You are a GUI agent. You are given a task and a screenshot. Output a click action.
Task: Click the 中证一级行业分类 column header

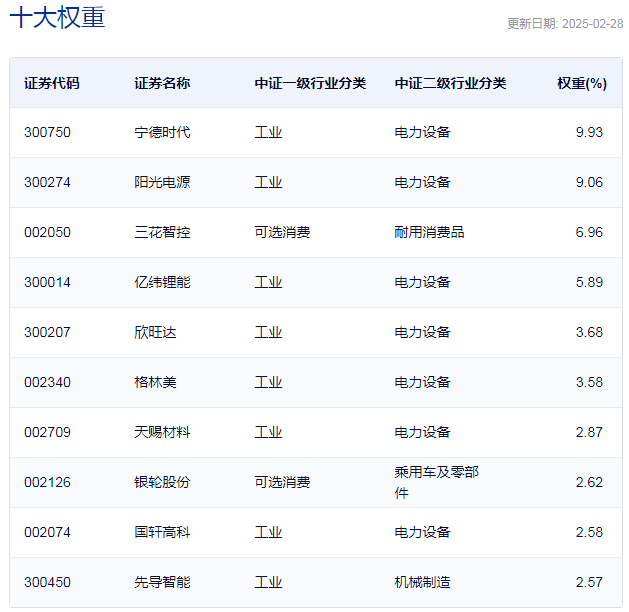tap(310, 83)
